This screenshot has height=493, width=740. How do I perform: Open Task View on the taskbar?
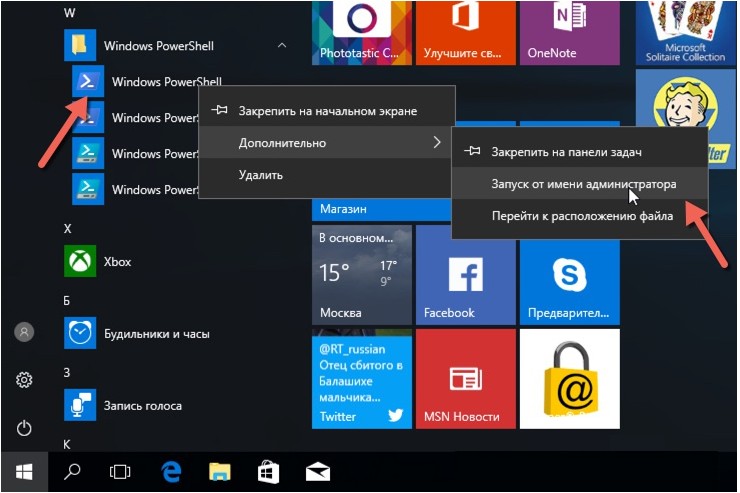[120, 472]
